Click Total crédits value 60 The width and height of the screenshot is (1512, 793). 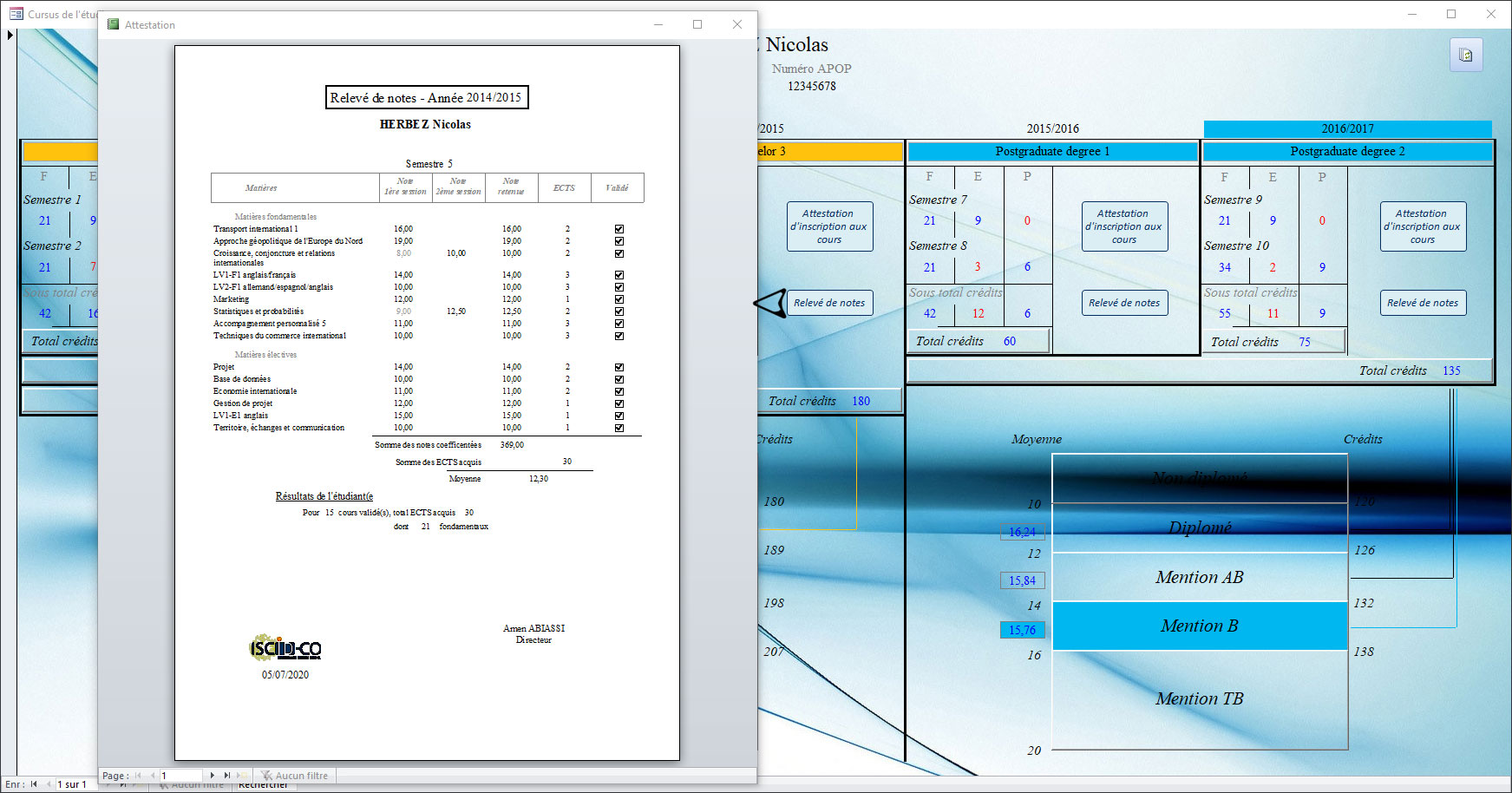[x=1010, y=341]
